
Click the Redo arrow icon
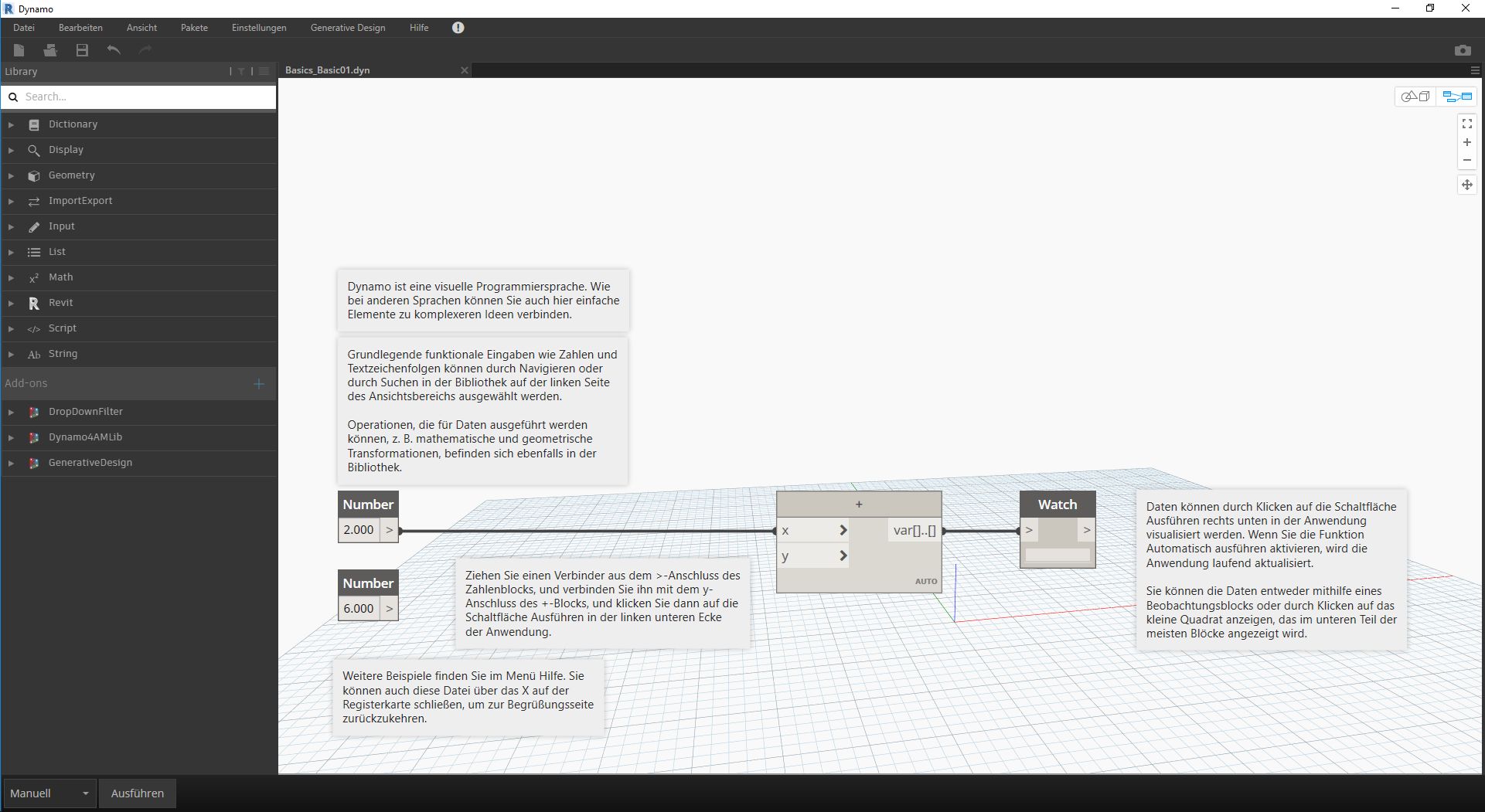pos(145,50)
